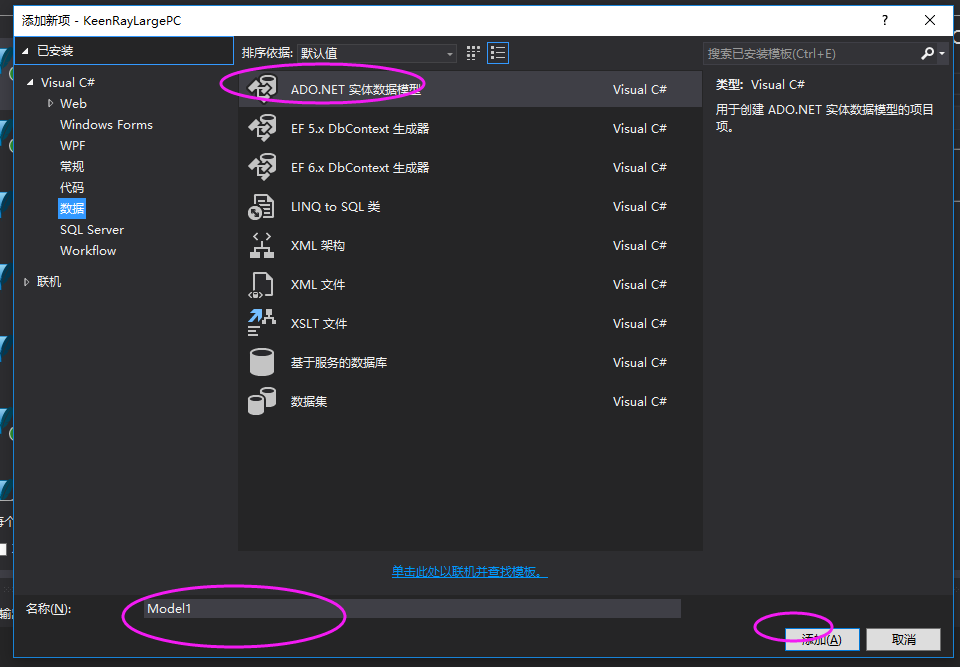Open the search options dropdown arrow
Viewport: 960px width, 667px height.
pos(942,54)
